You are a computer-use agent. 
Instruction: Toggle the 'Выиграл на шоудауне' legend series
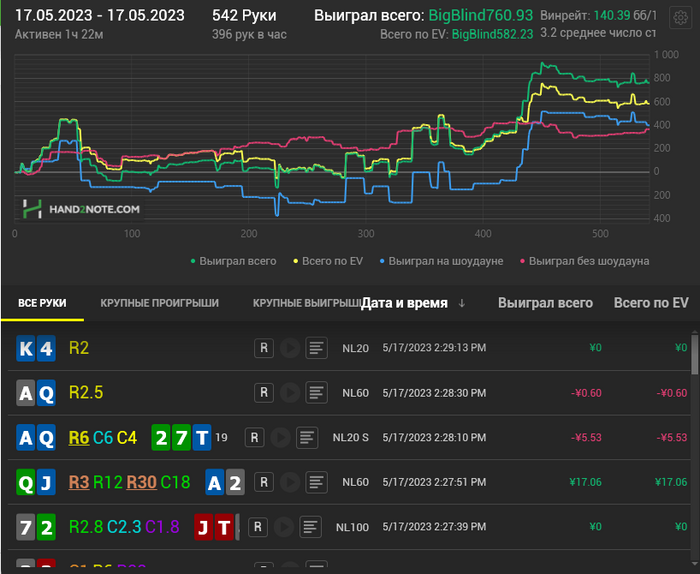[x=442, y=261]
